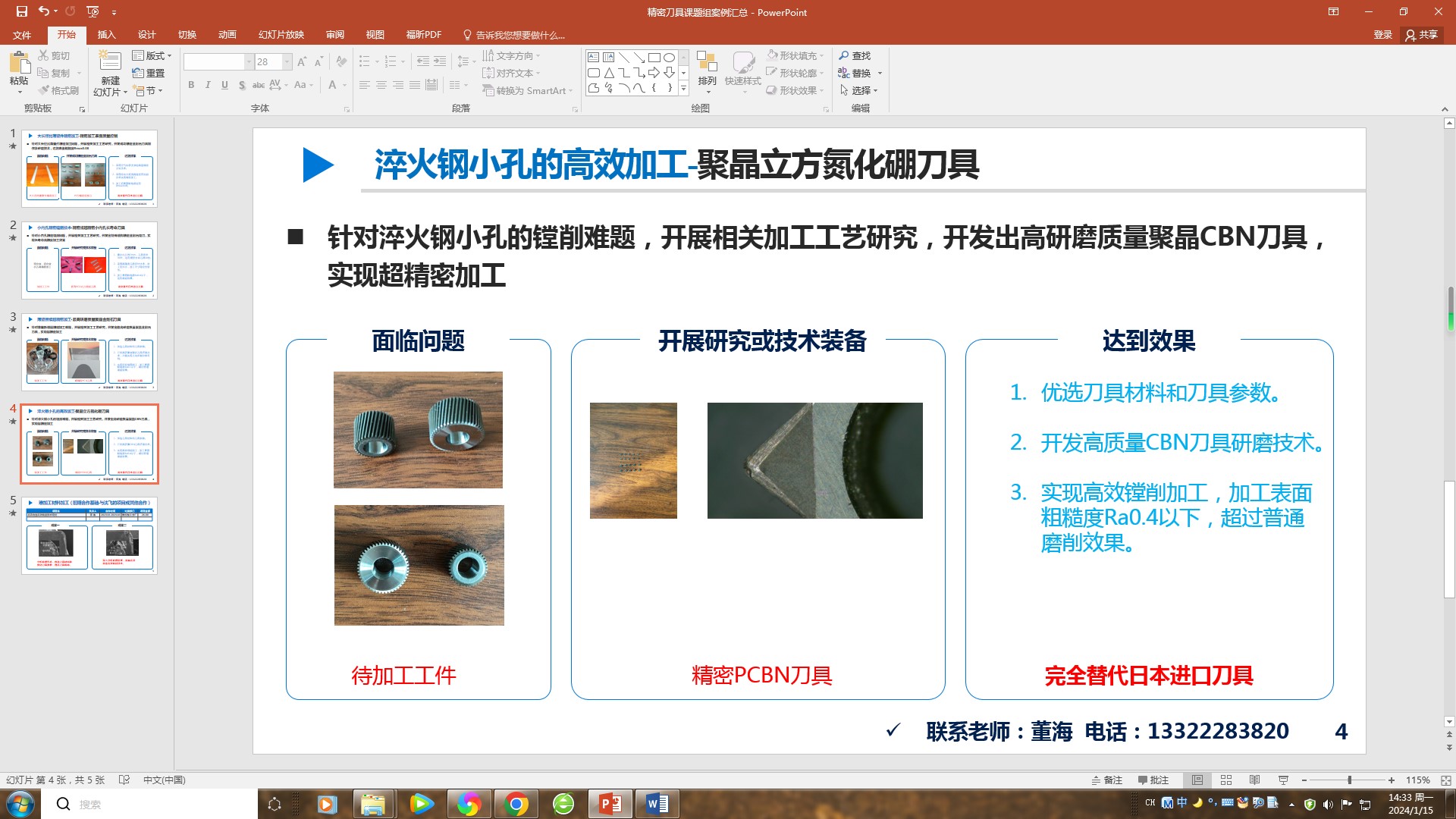Image resolution: width=1456 pixels, height=819 pixels.
Task: Open the font size dropdown
Action: (287, 61)
